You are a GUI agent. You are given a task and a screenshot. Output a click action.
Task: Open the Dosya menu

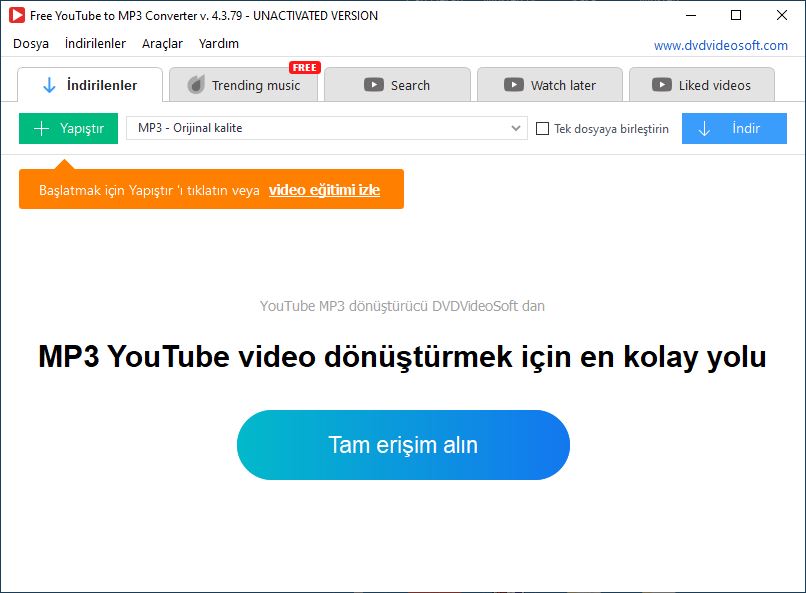(x=31, y=44)
